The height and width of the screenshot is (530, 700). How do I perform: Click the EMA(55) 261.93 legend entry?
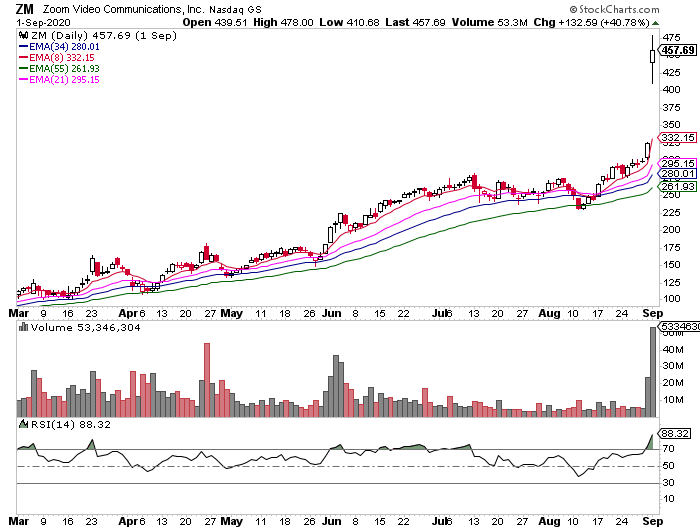tap(64, 69)
